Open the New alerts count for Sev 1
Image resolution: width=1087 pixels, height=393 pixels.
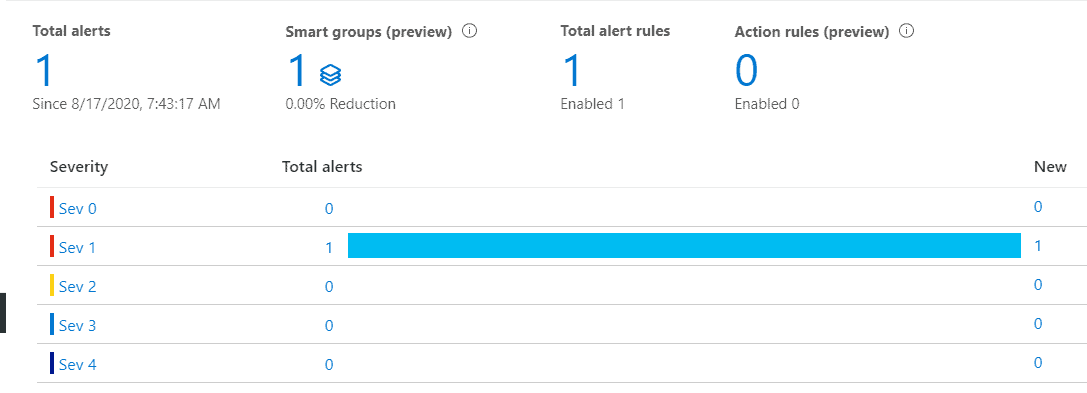coord(1038,245)
